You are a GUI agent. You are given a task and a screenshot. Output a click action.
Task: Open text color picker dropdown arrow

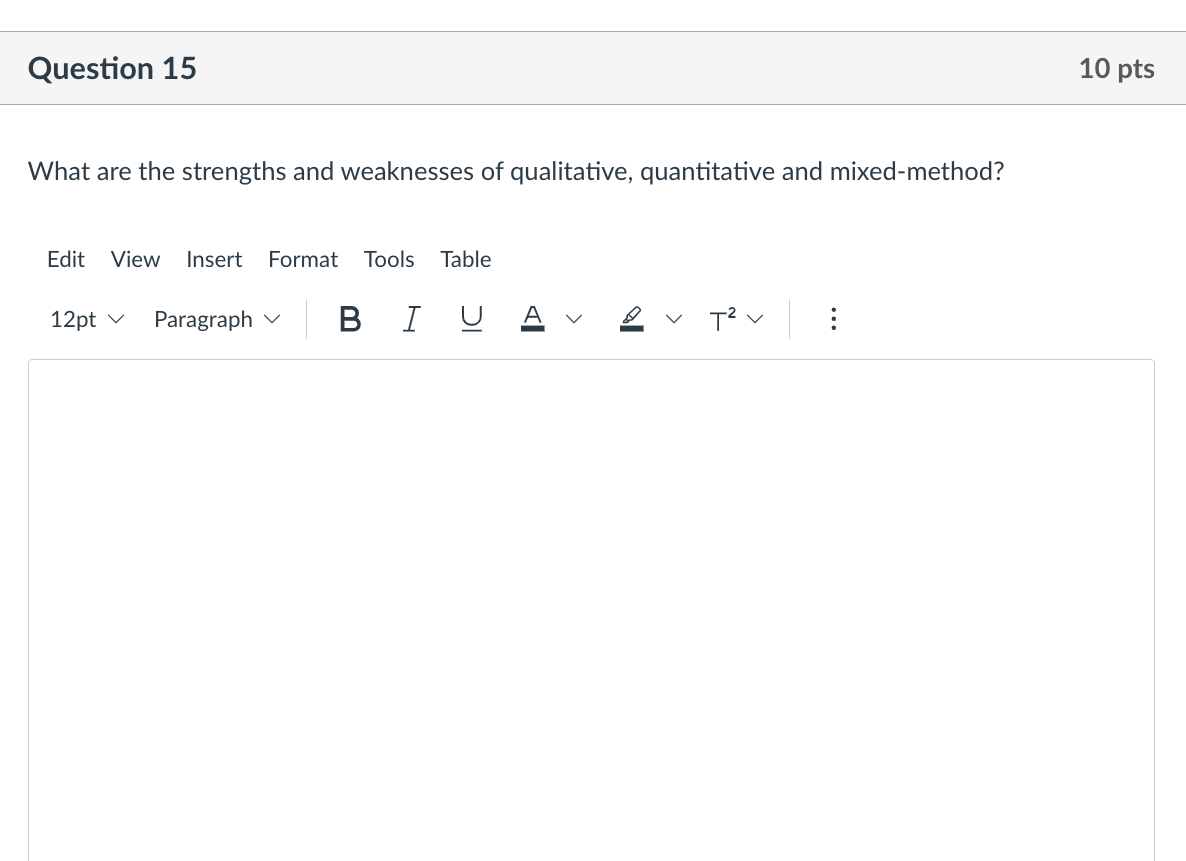(x=574, y=319)
